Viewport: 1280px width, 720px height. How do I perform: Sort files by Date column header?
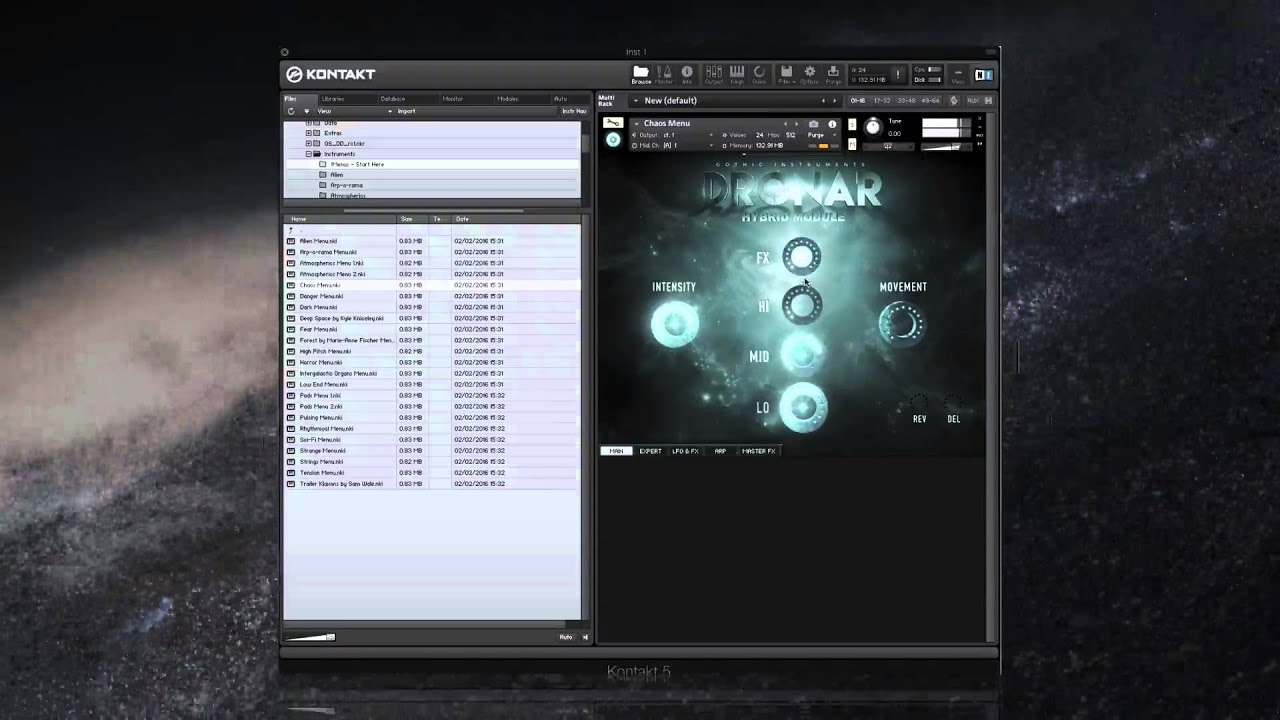[x=515, y=219]
